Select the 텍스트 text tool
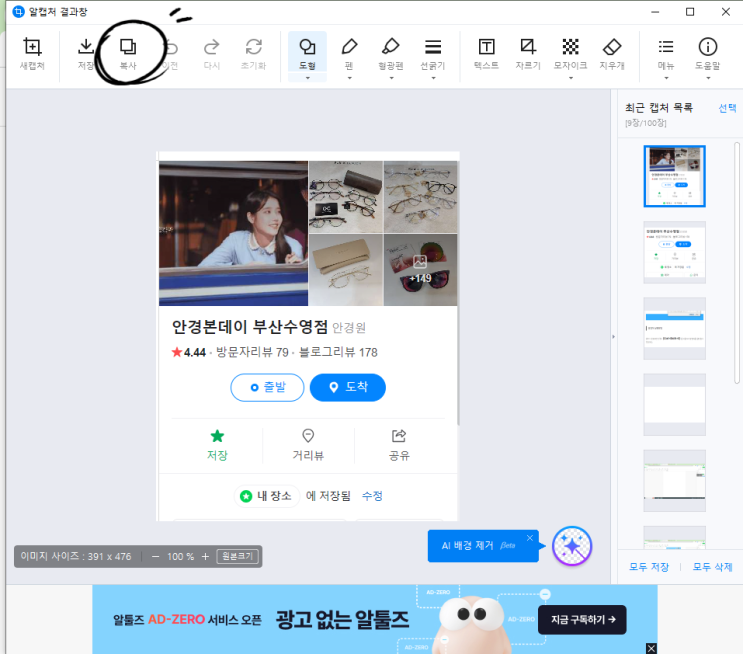The width and height of the screenshot is (743, 654). (x=487, y=54)
